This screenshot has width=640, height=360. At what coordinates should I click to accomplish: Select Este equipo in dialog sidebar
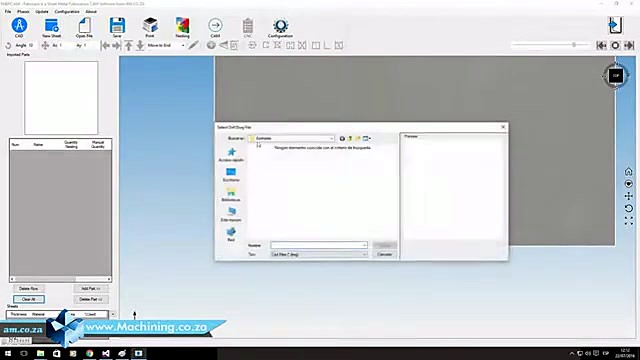pyautogui.click(x=231, y=215)
